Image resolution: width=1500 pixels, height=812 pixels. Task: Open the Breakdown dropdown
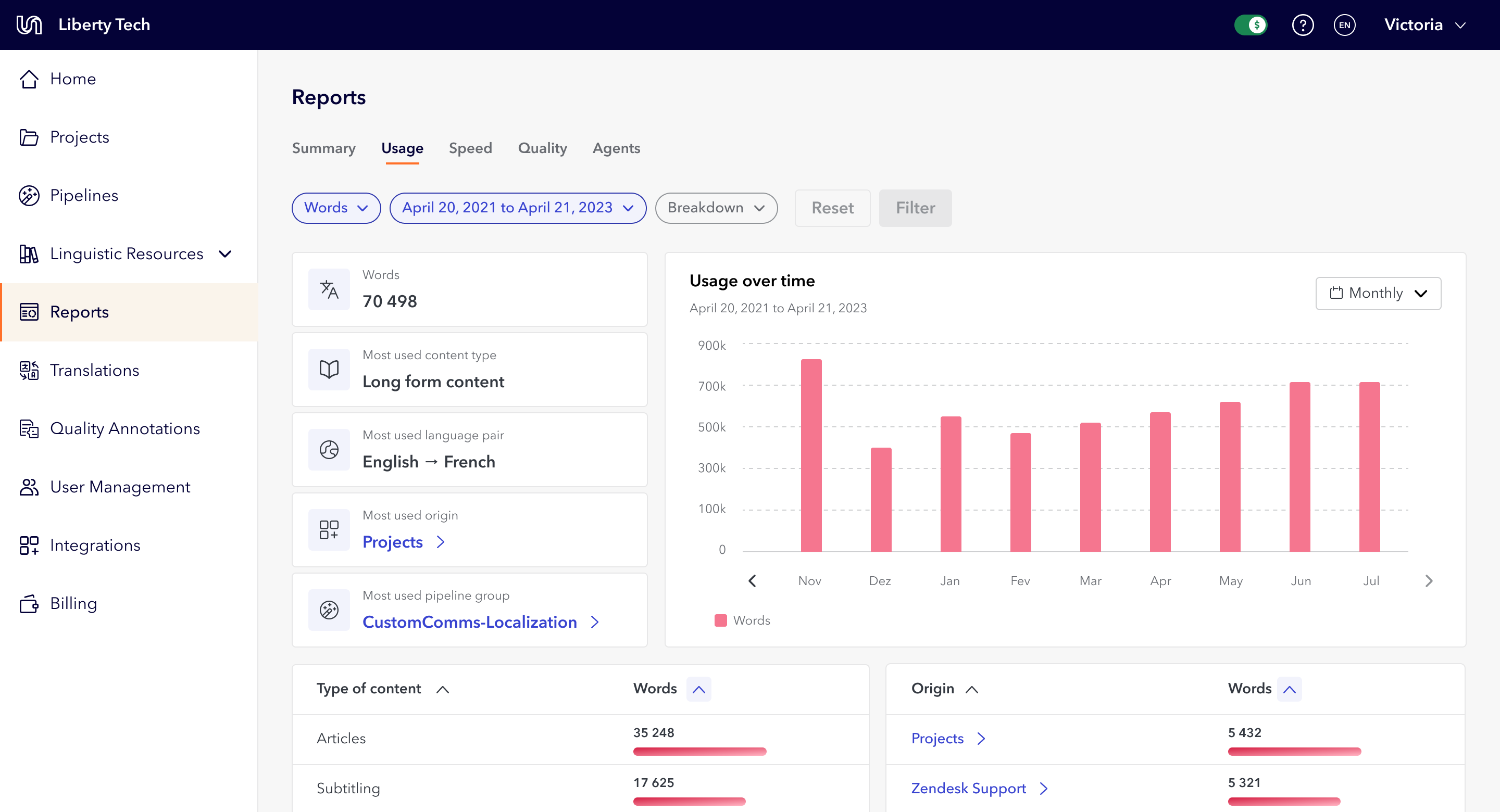716,208
